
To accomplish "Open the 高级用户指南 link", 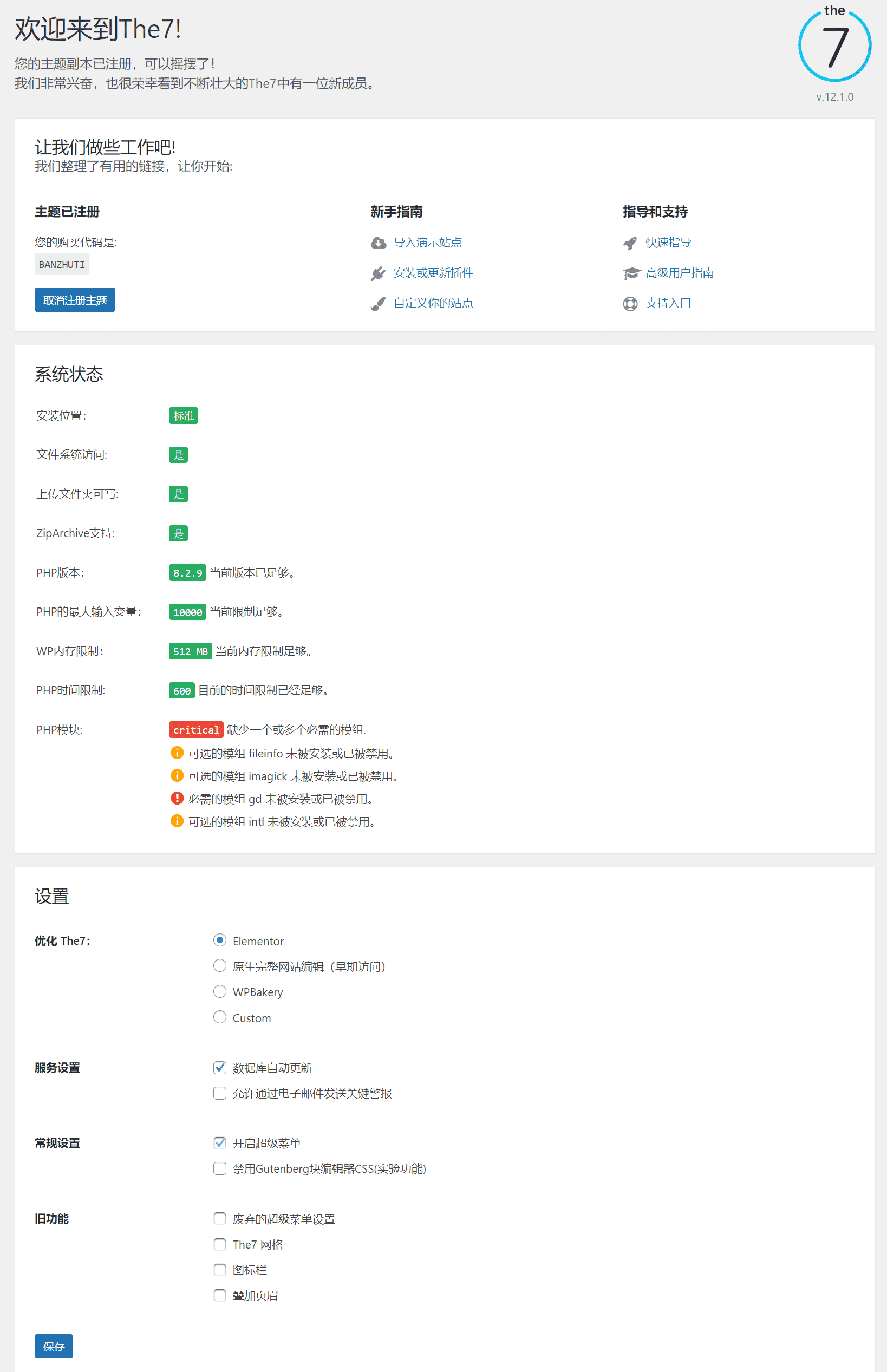I will [x=680, y=273].
